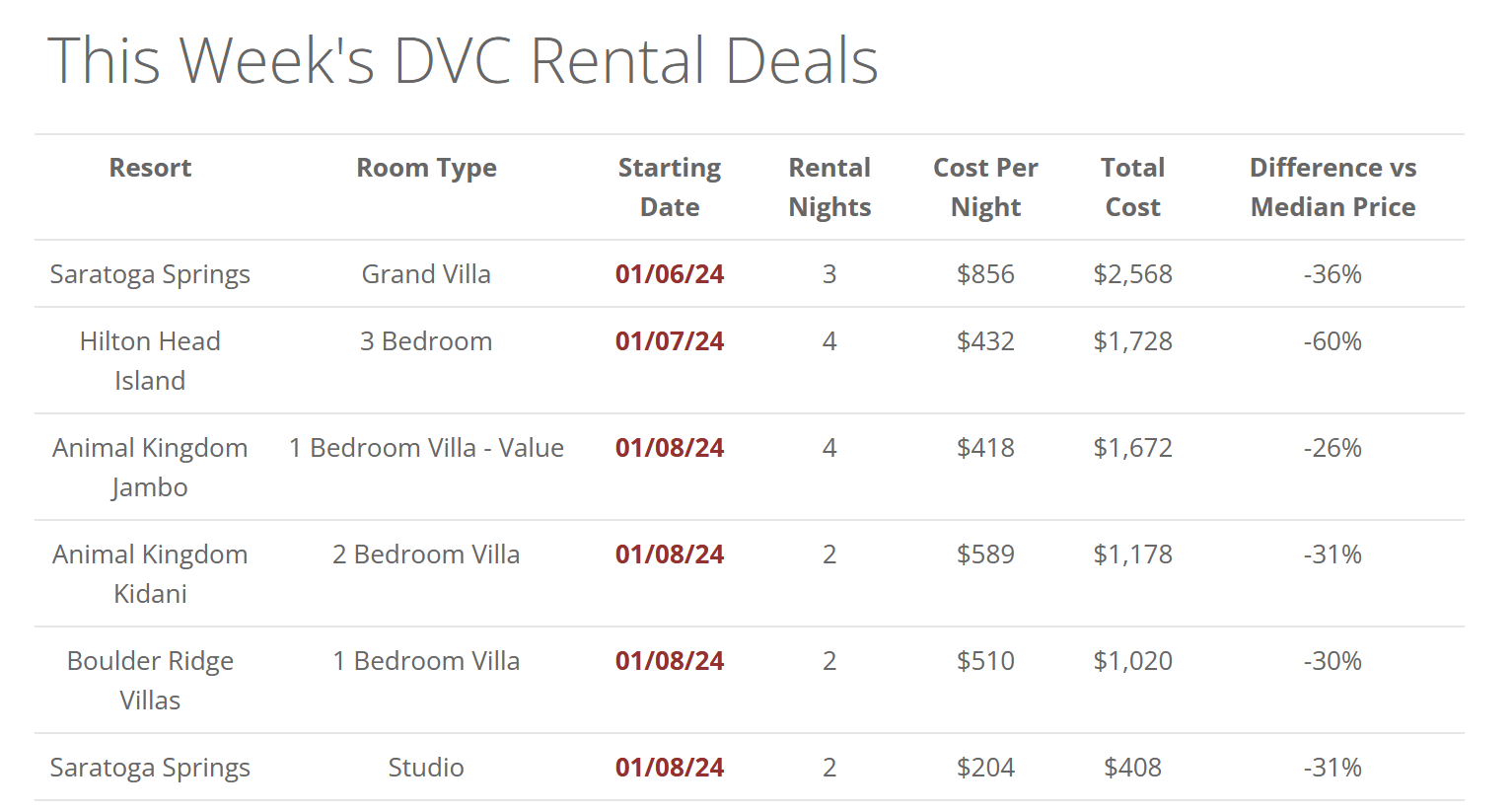Click the Hilton Head Island resort cell
This screenshot has height=812, width=1512.
(x=150, y=361)
